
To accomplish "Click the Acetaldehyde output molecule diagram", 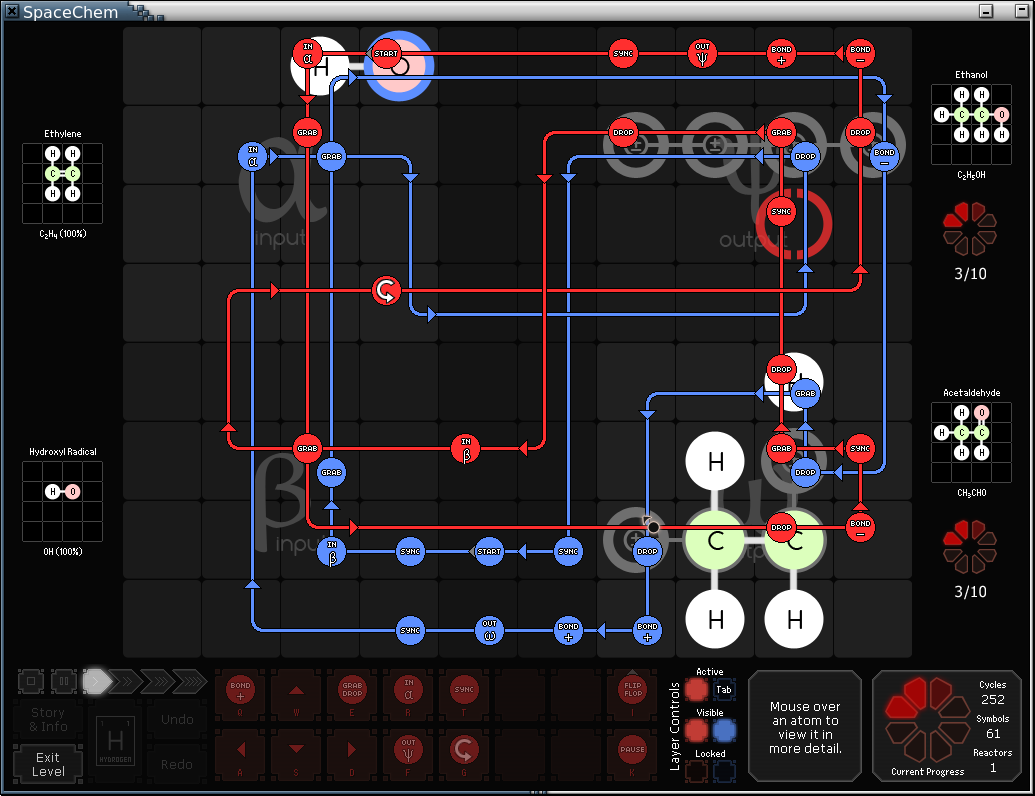I will [972, 442].
